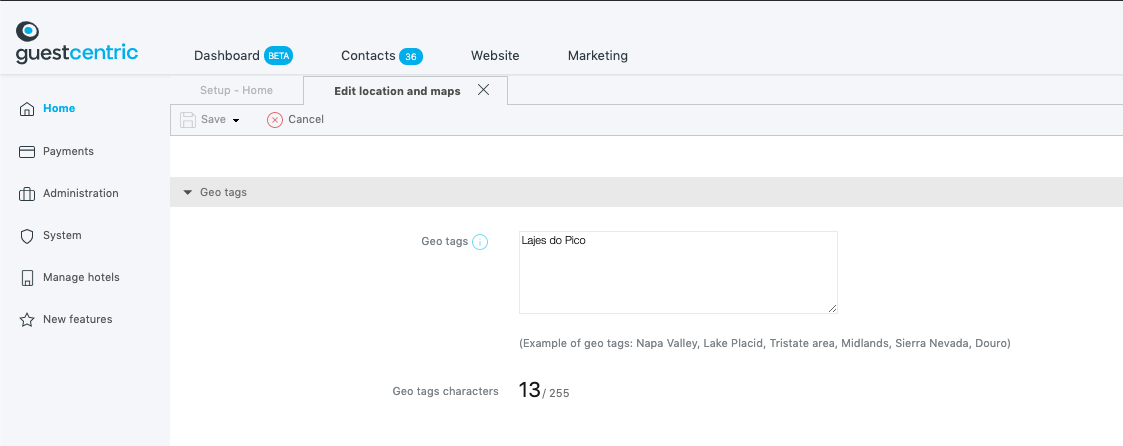
Task: Open the Manage hotels building icon
Action: pyautogui.click(x=27, y=278)
